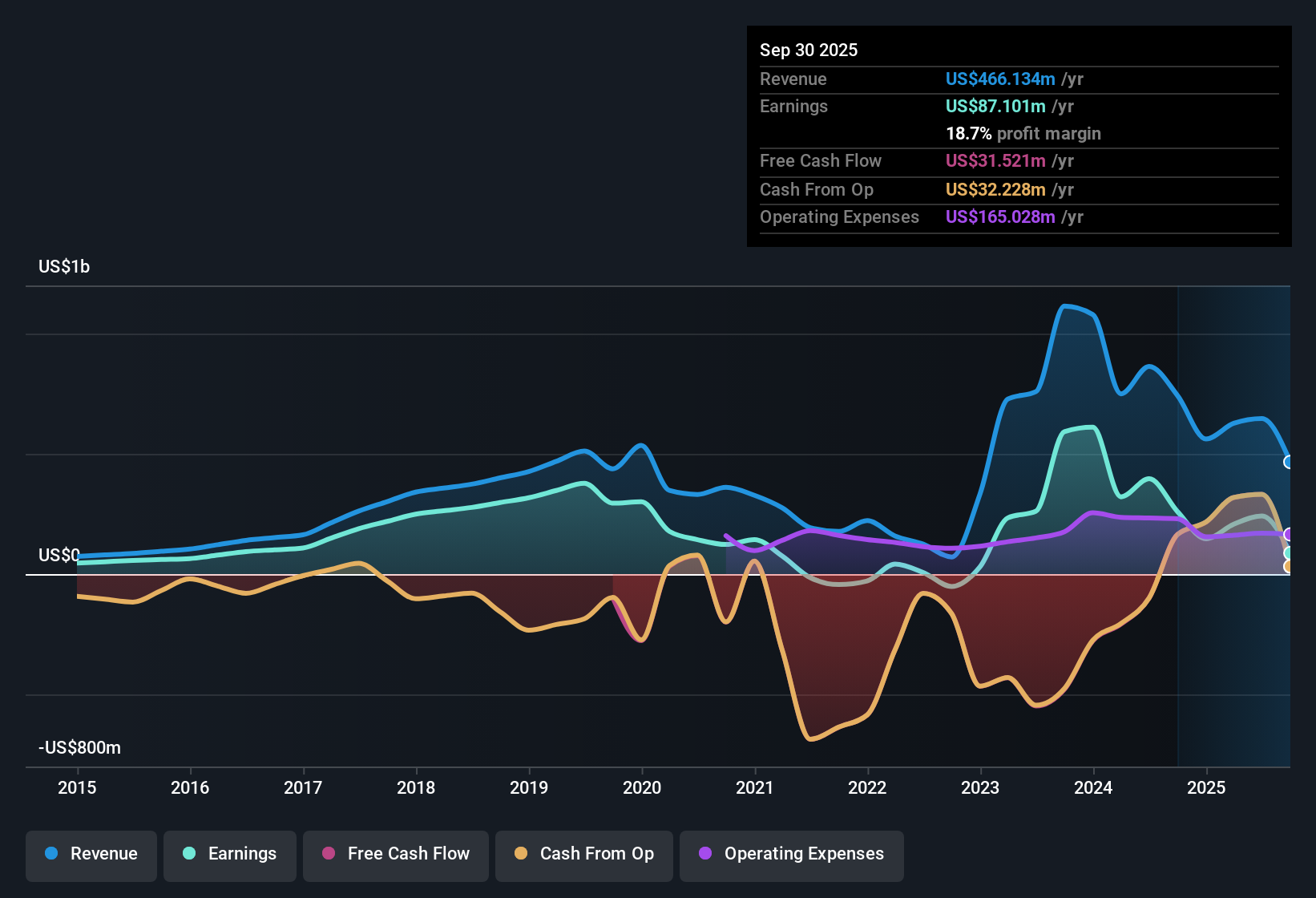Open the Free Cash Flow legend entry

[395, 855]
